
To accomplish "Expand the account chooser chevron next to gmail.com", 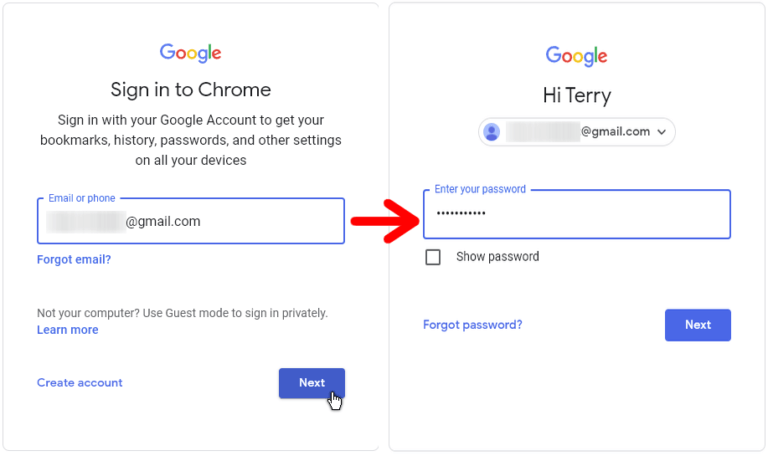I will (x=661, y=132).
